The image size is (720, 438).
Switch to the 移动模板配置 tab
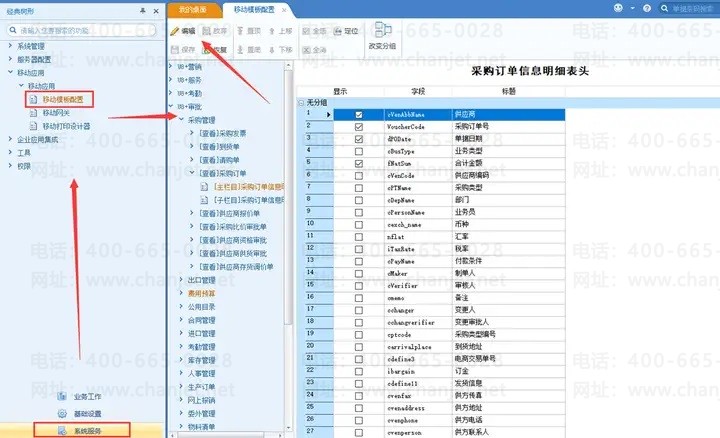[254, 10]
